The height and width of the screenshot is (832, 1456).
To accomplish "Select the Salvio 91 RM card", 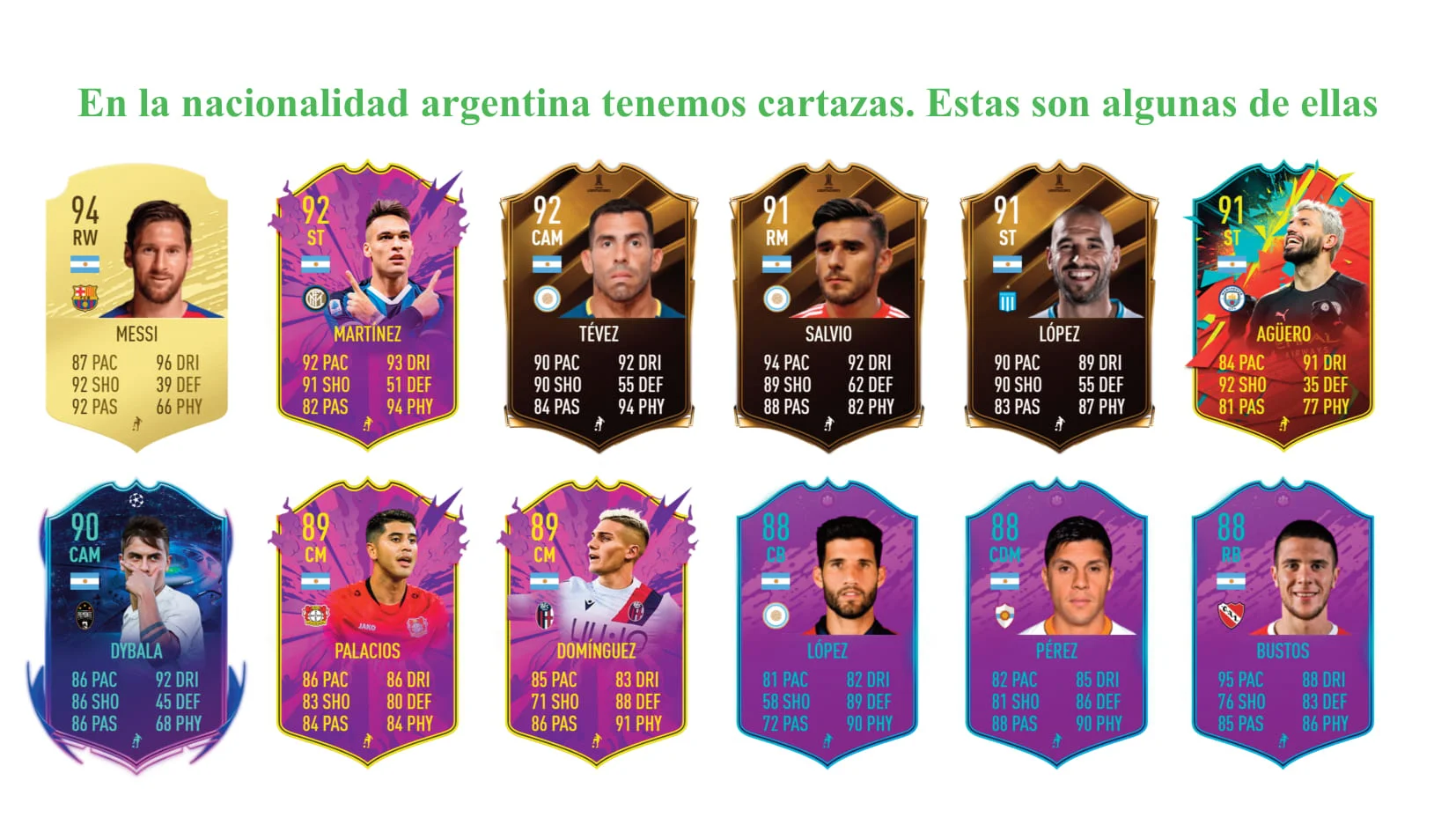I will pos(828,306).
